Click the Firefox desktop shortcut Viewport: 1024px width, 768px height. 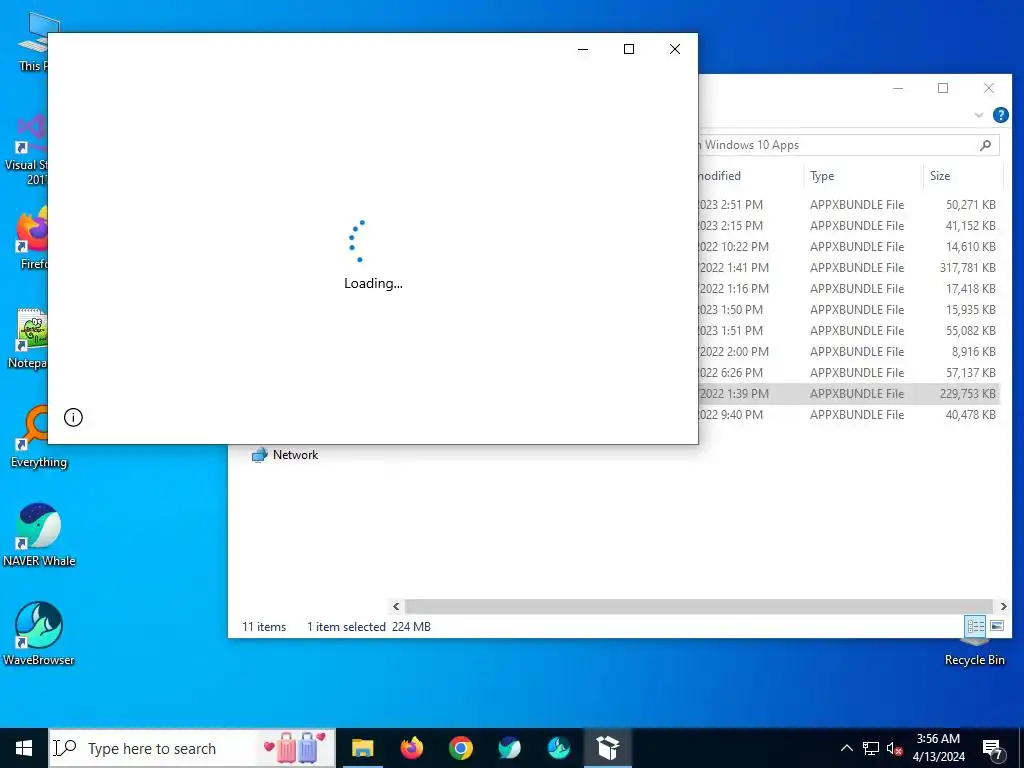click(x=31, y=239)
